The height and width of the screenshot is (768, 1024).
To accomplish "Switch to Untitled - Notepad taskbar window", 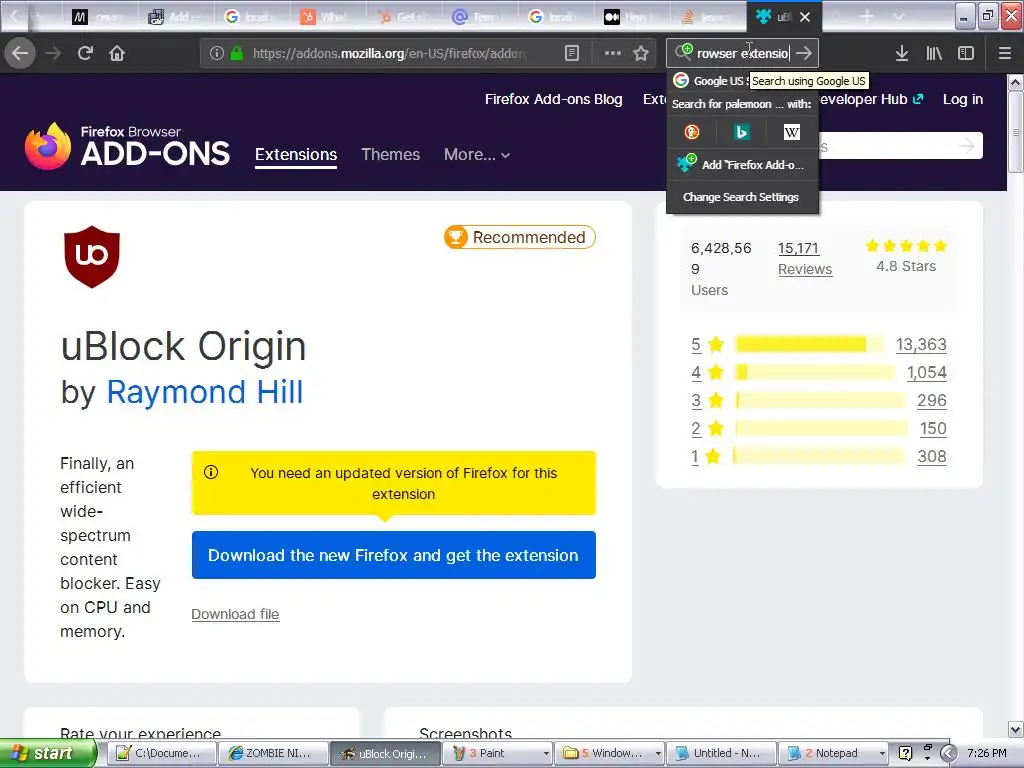I will [721, 753].
